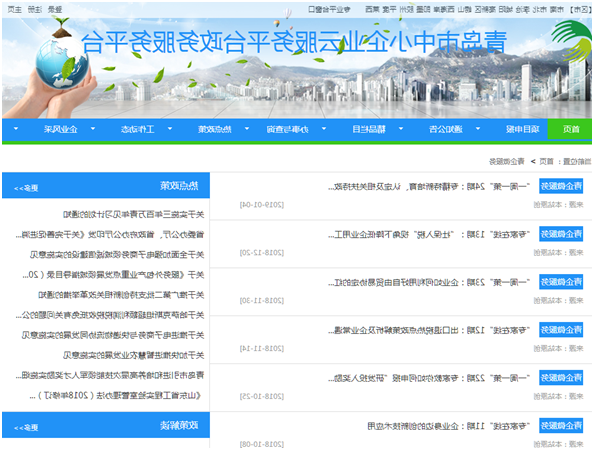Select the 市北 district link

(539, 9)
